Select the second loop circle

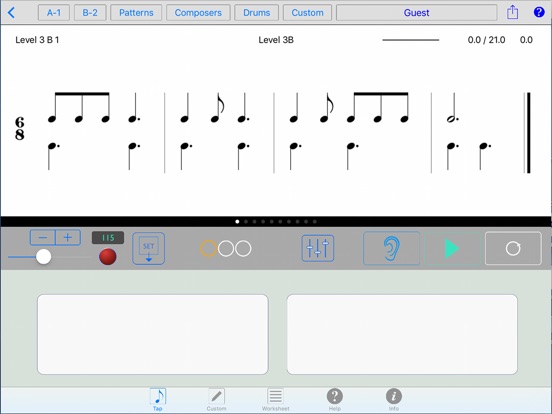pos(226,249)
